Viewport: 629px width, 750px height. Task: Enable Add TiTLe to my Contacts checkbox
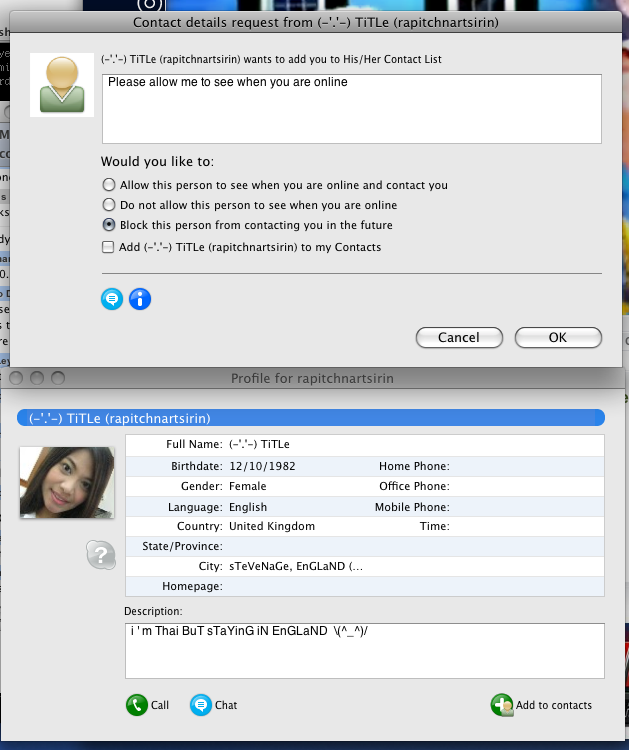(x=108, y=247)
